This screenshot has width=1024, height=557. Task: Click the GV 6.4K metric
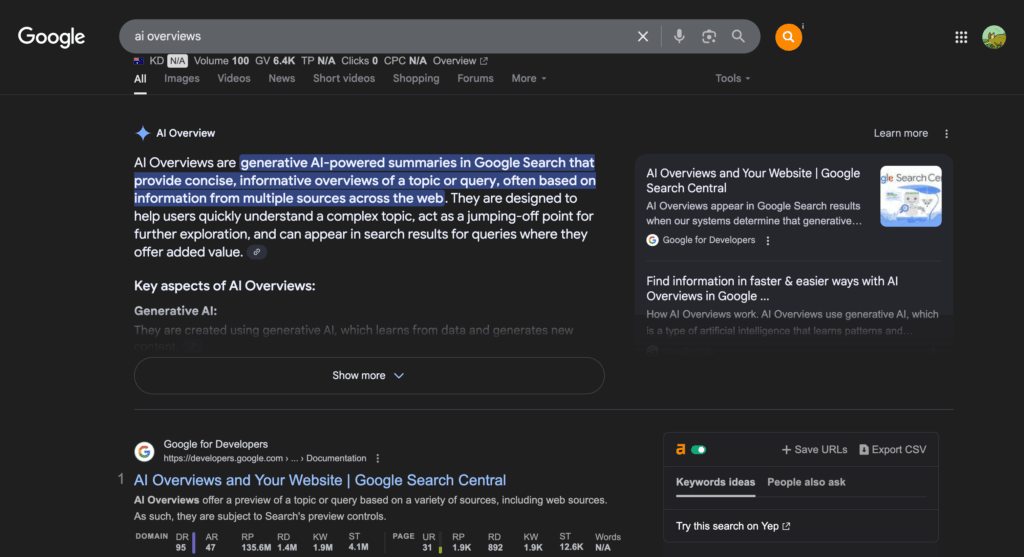click(275, 61)
